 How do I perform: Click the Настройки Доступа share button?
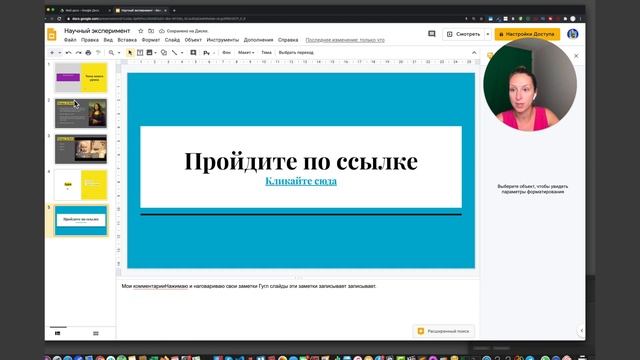coord(527,34)
